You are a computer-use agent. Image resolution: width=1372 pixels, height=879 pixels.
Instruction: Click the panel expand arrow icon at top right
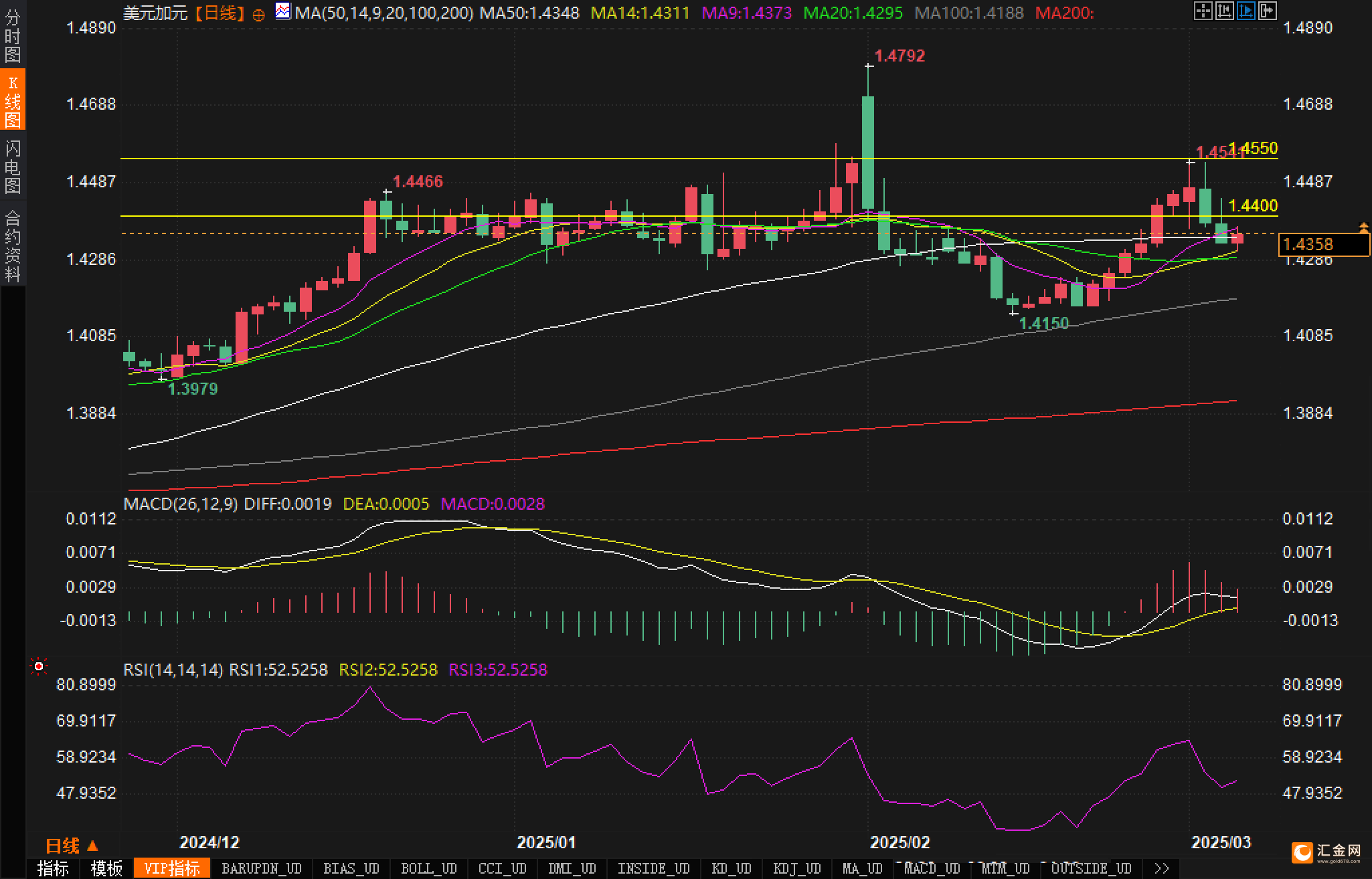[1267, 11]
